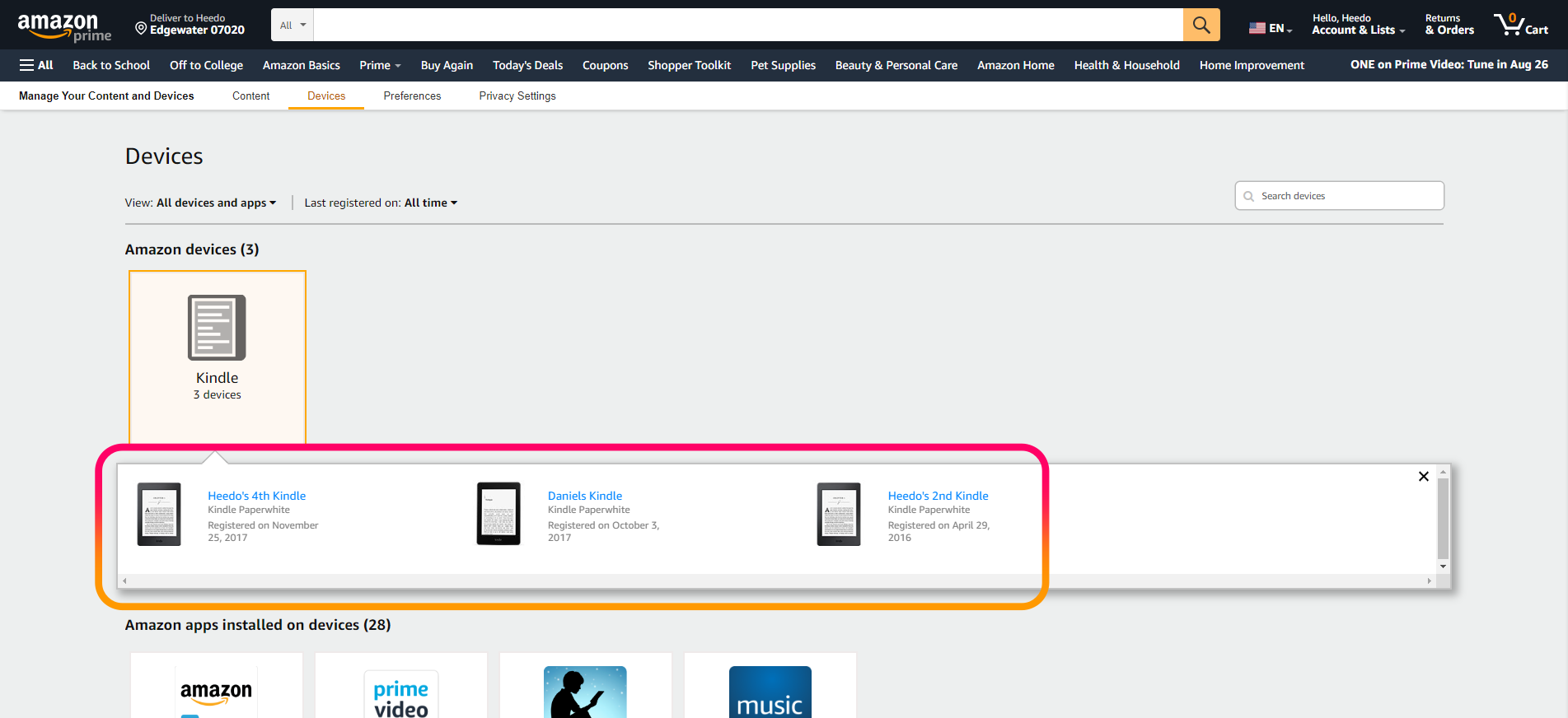Go to Amazon Basics

tap(301, 65)
